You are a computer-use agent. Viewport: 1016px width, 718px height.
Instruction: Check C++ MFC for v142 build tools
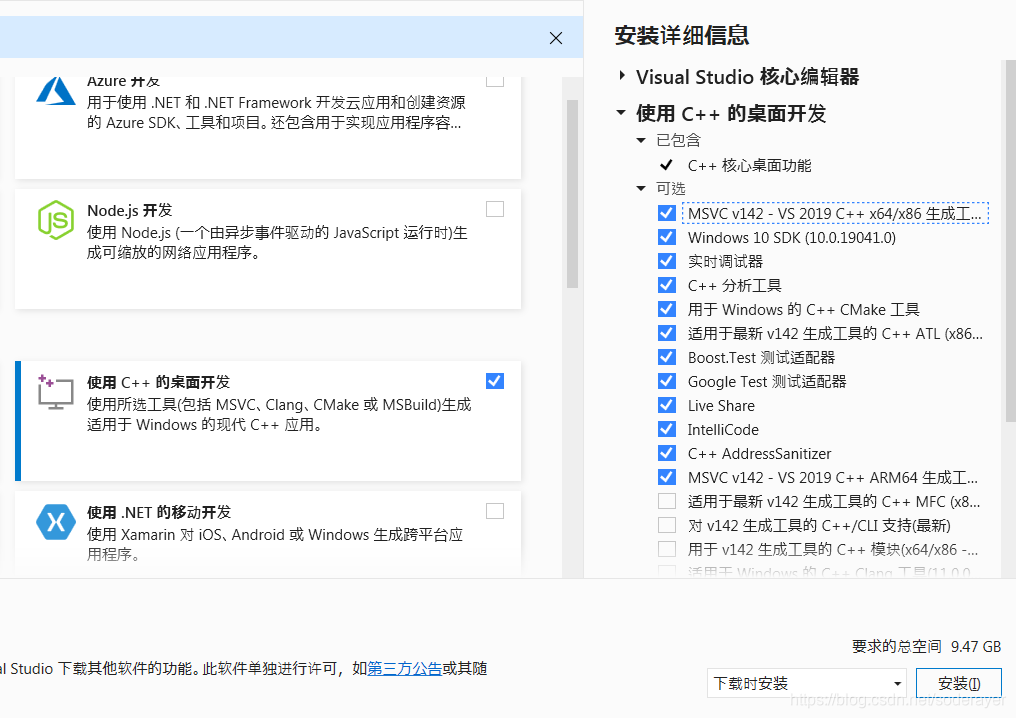click(667, 501)
